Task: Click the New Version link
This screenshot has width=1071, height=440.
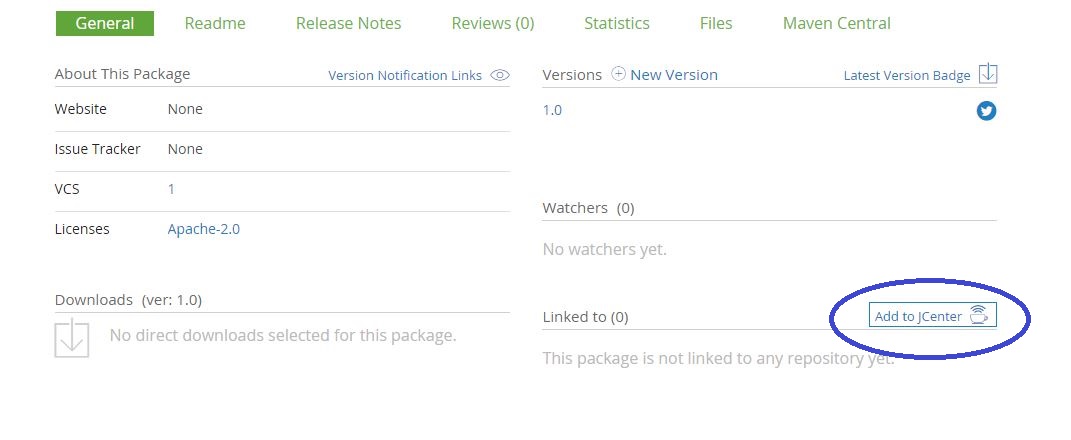Action: pos(674,74)
